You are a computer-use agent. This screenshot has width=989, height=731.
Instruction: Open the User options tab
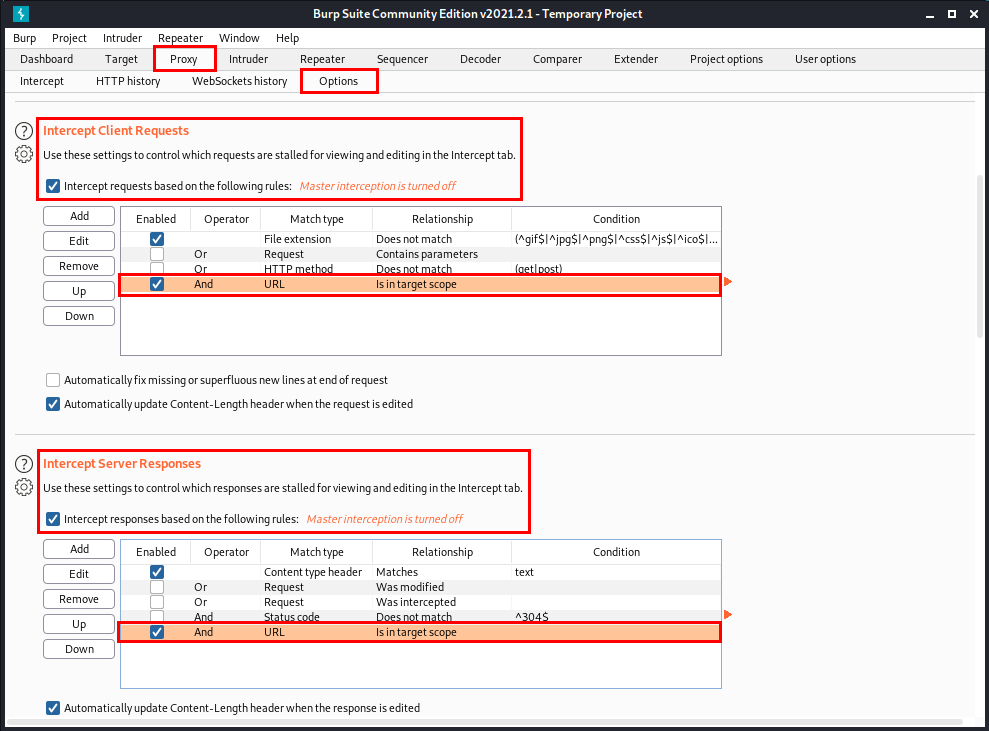826,59
